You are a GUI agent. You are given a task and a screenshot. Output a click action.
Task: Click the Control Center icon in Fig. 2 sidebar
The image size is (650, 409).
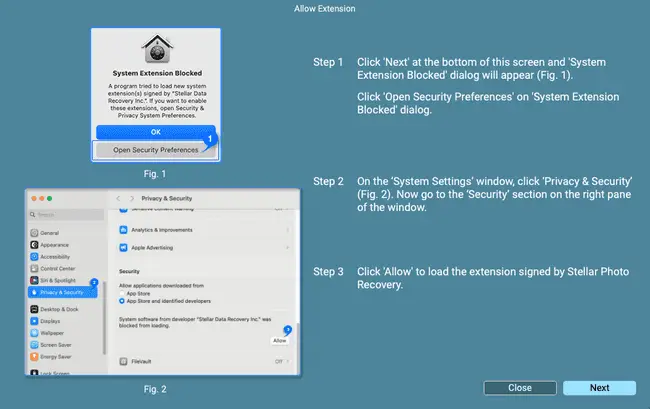(x=34, y=269)
